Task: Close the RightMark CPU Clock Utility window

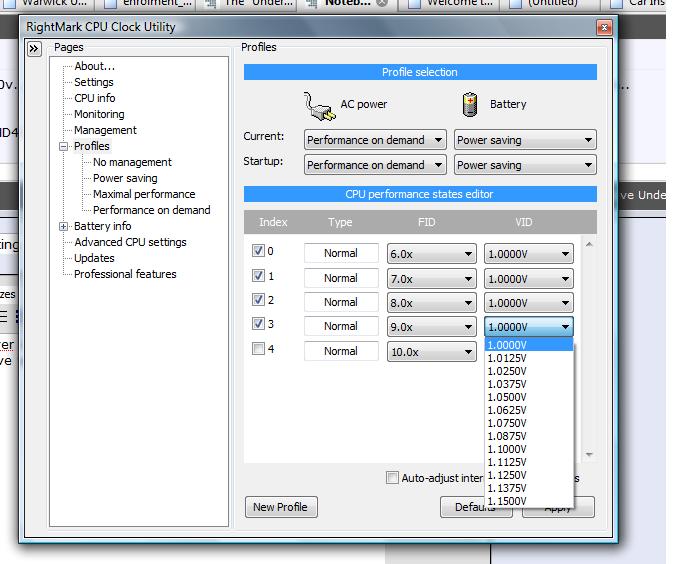Action: click(604, 27)
